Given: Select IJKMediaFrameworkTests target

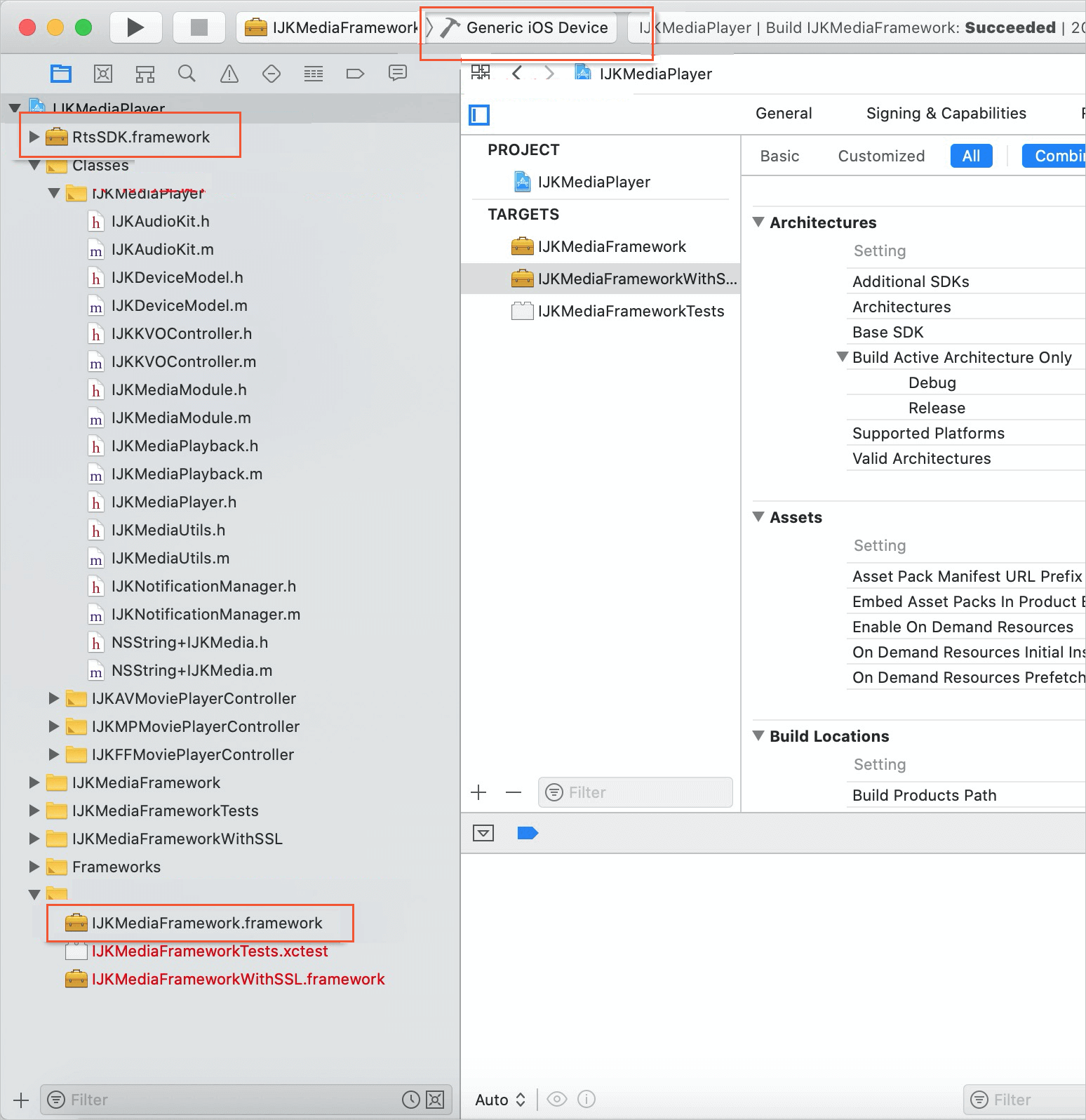Looking at the screenshot, I should 630,311.
